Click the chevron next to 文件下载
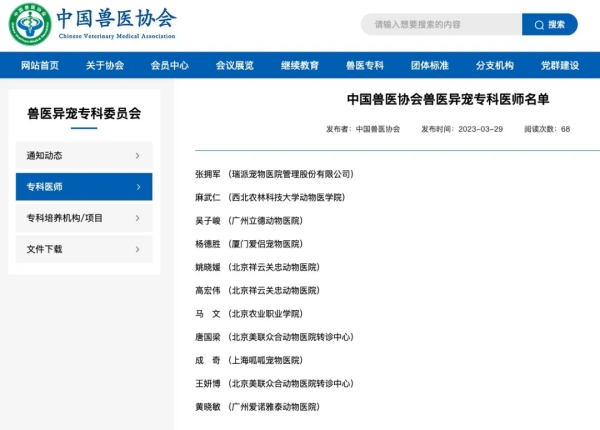The height and width of the screenshot is (430, 600). tap(138, 249)
